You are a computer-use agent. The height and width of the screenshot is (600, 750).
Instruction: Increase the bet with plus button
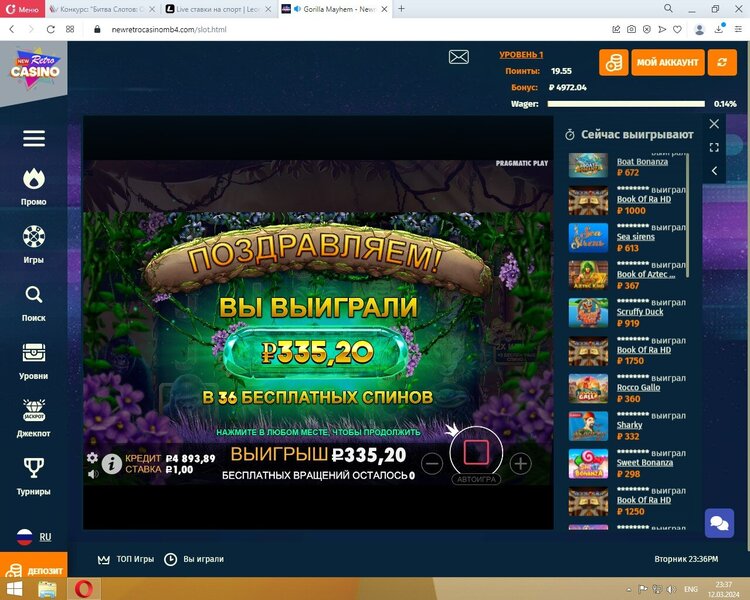520,464
